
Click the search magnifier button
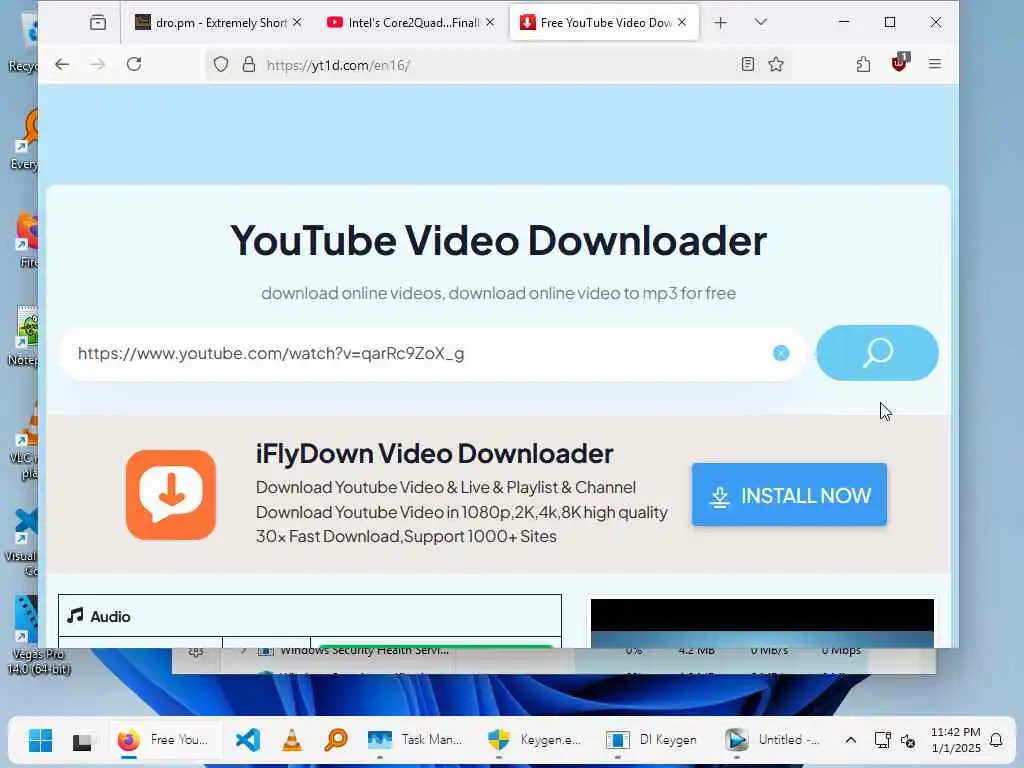(x=877, y=353)
